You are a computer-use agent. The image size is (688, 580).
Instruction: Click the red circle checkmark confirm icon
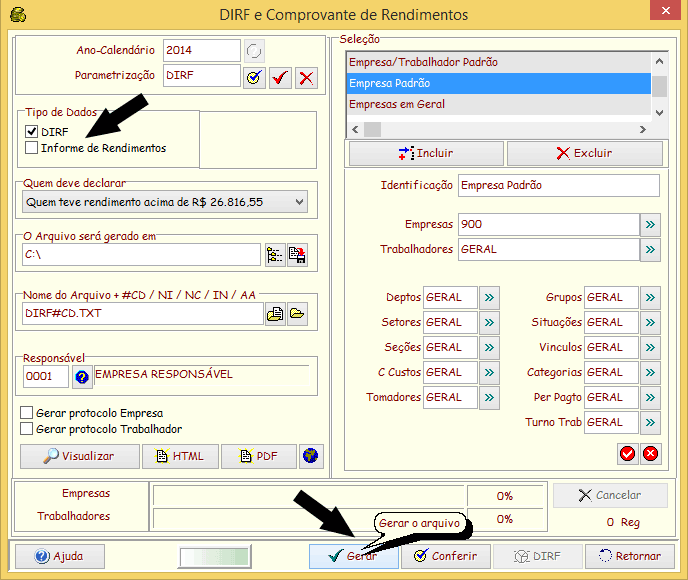coord(627,454)
